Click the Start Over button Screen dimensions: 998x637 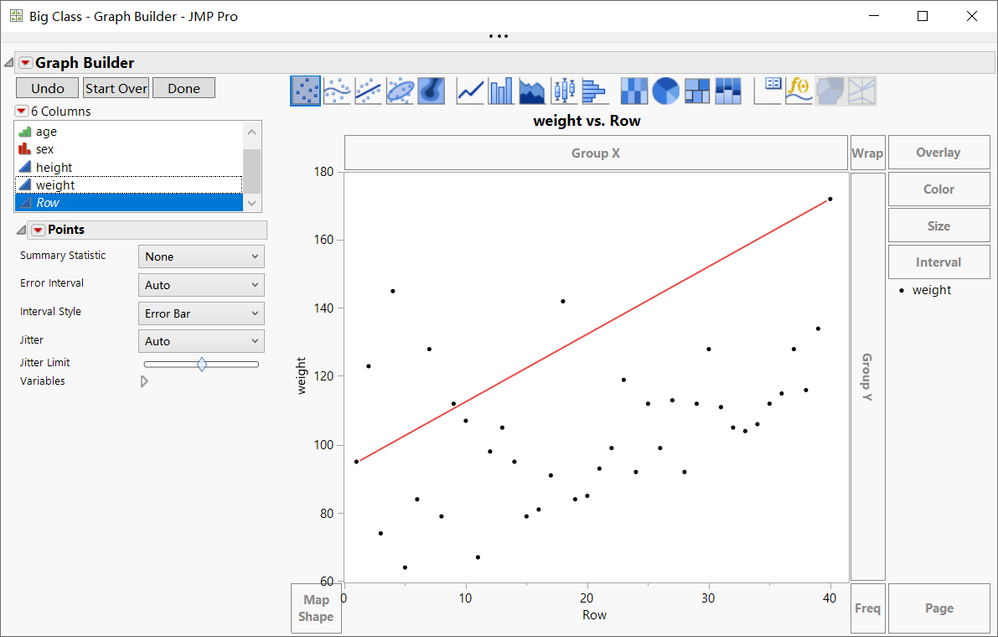point(116,88)
